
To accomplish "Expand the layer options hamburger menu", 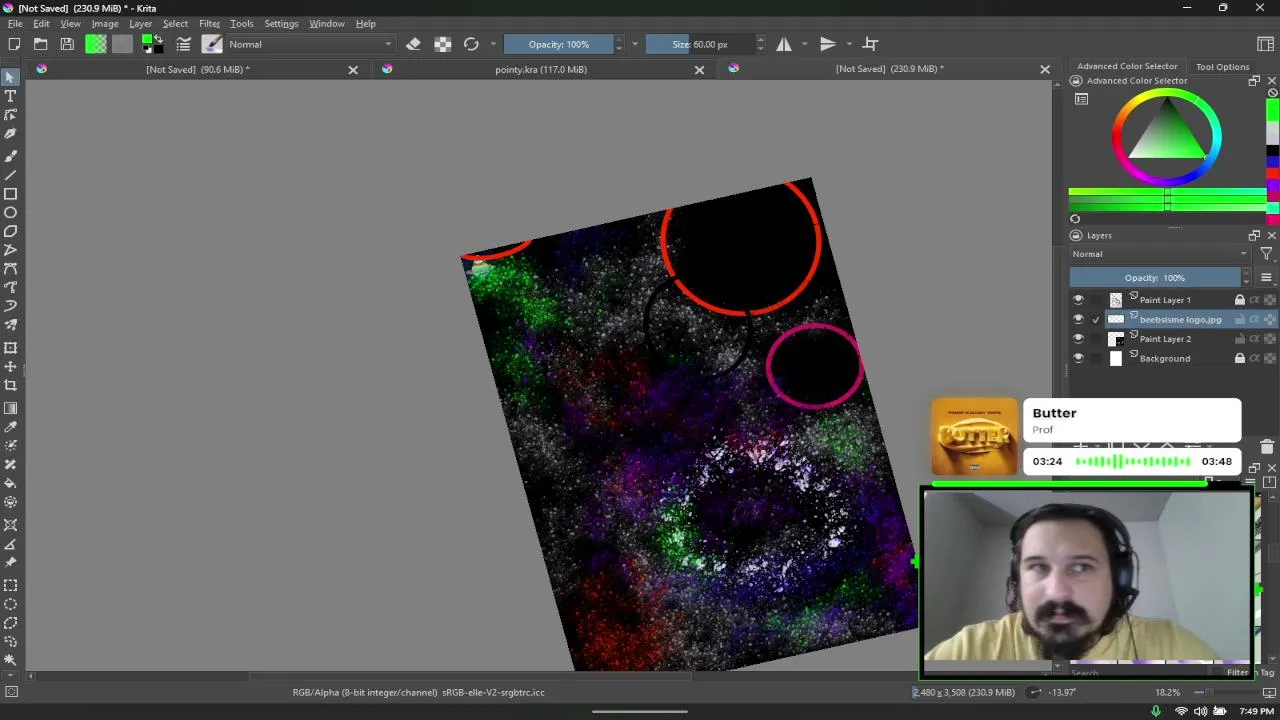I will coord(1266,278).
